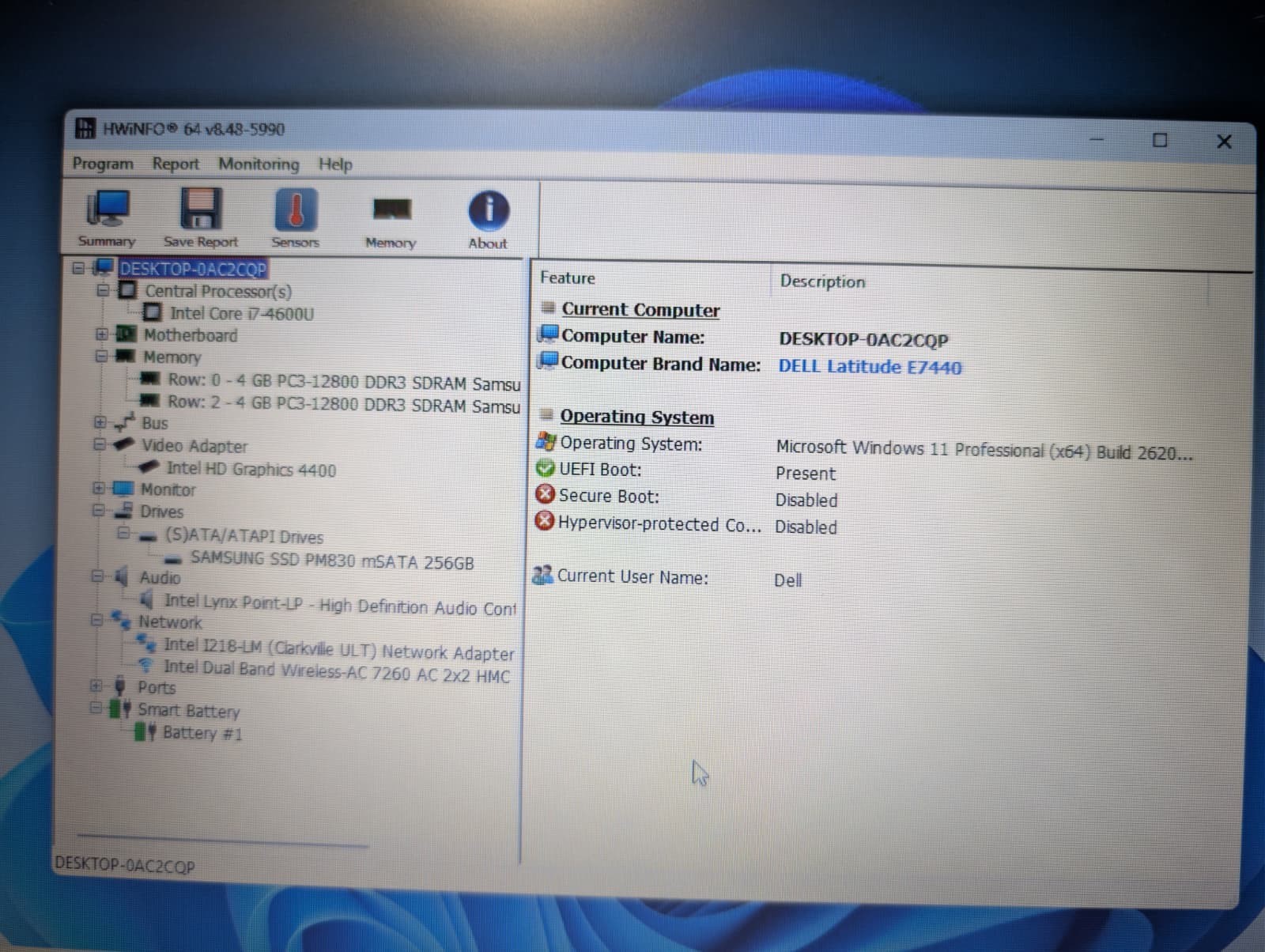
Task: Click the Video Adapter card icon
Action: 123,444
